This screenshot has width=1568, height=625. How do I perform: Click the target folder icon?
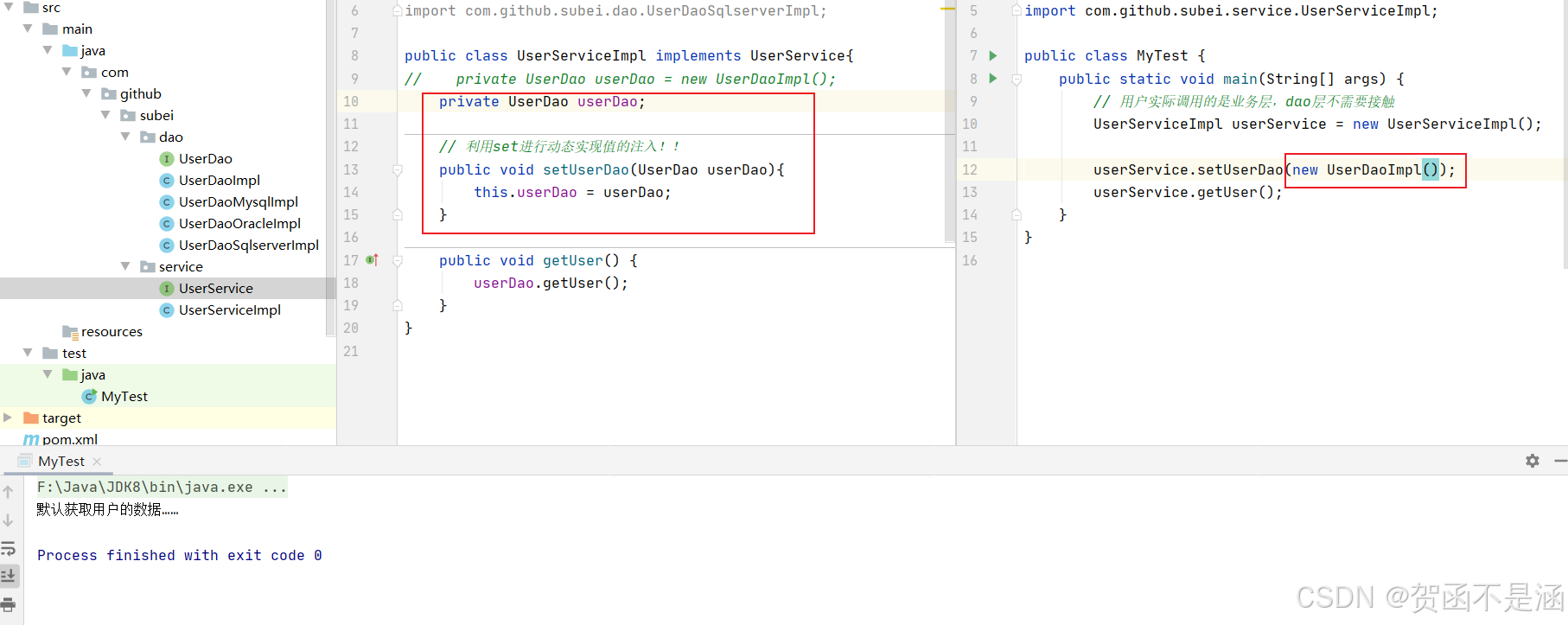tap(31, 418)
